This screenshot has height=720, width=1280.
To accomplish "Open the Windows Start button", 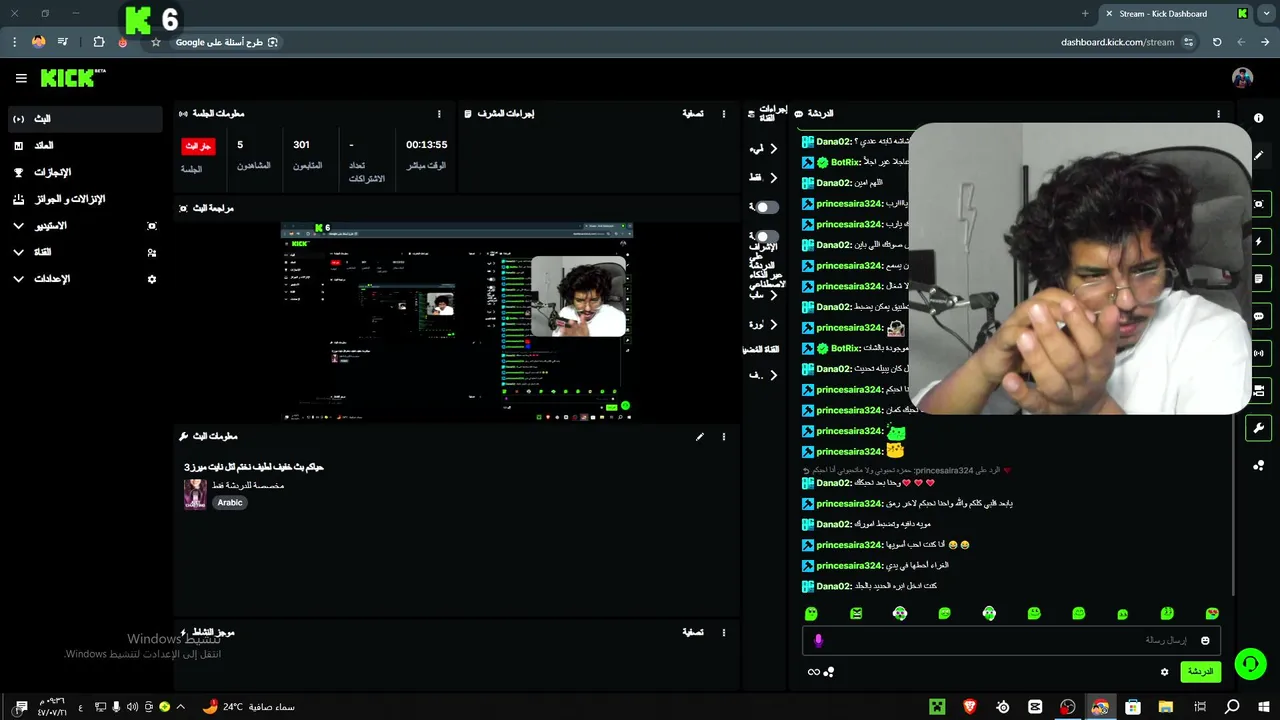I will [1265, 707].
